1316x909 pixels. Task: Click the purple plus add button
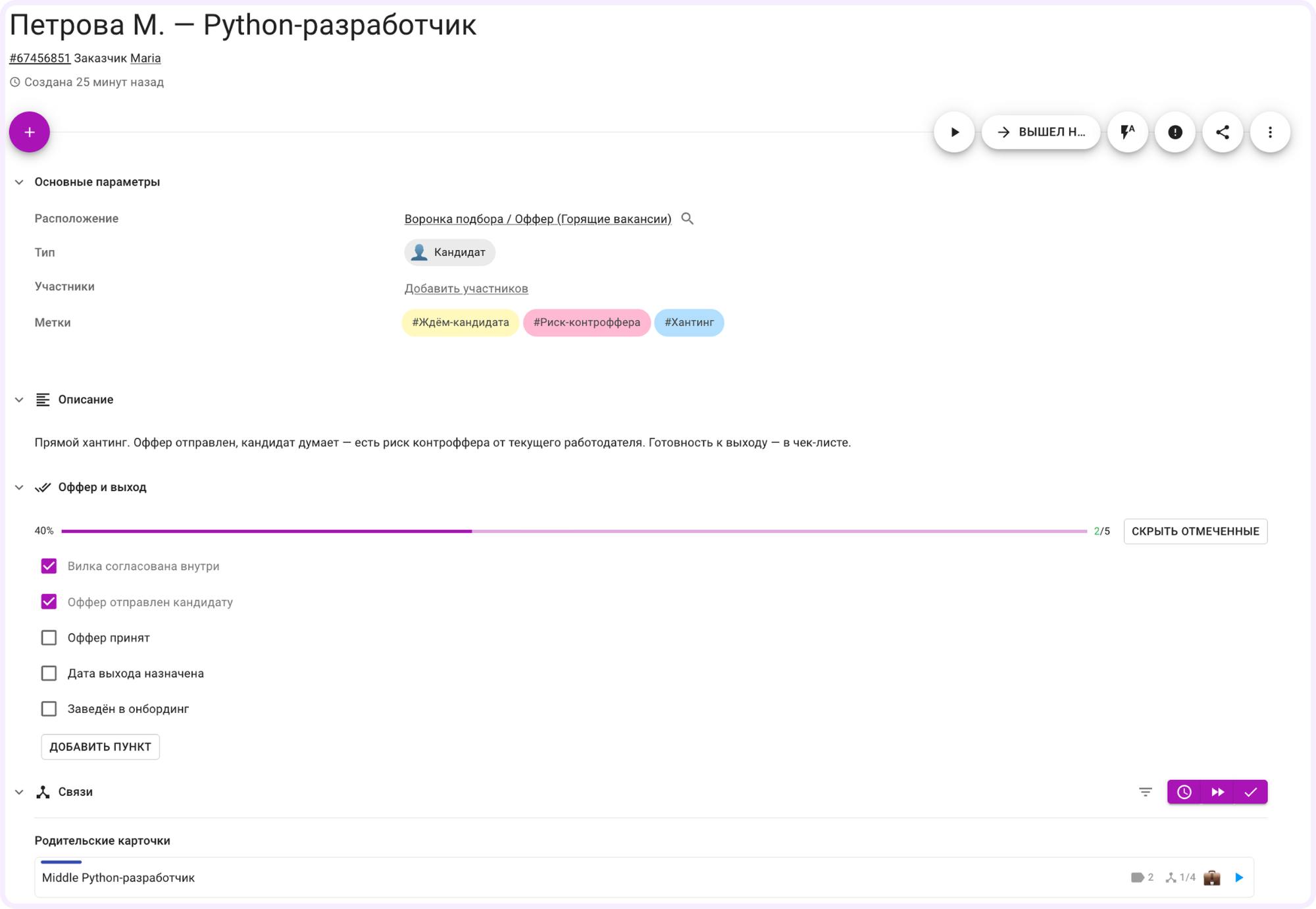[29, 132]
